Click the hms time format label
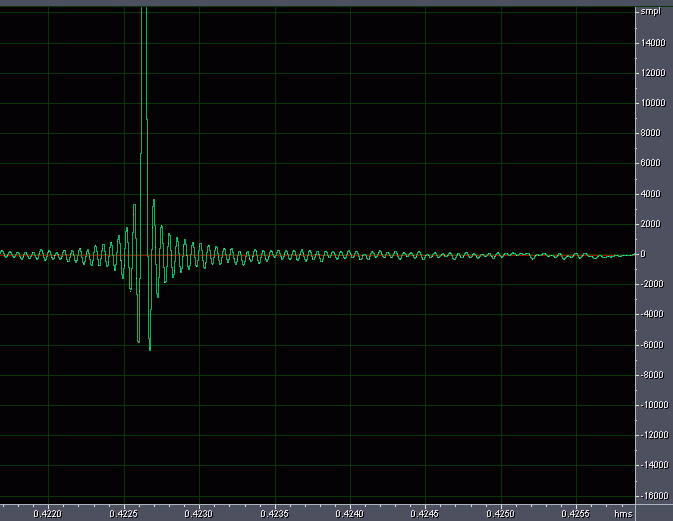 (623, 514)
